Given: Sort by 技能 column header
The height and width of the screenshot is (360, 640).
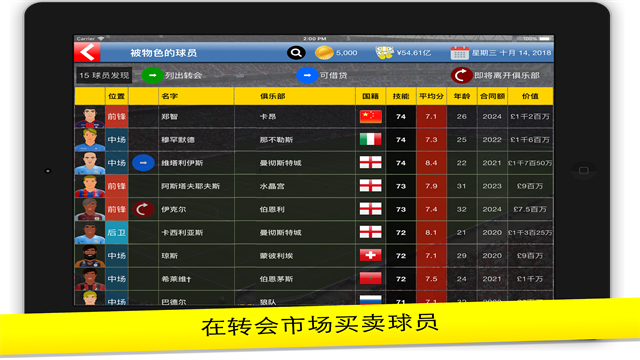Looking at the screenshot, I should pos(401,96).
